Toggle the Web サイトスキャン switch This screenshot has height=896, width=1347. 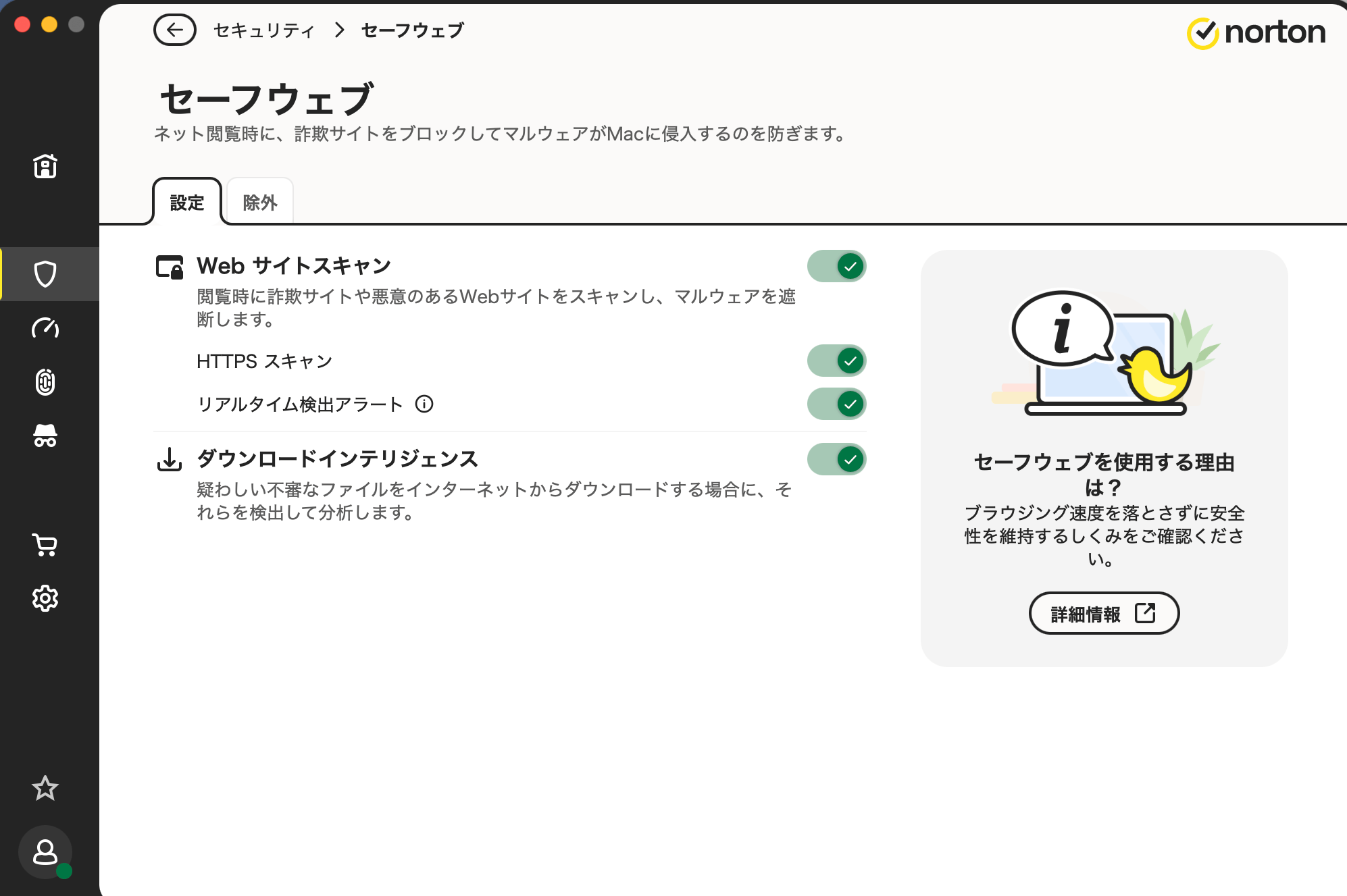point(836,266)
